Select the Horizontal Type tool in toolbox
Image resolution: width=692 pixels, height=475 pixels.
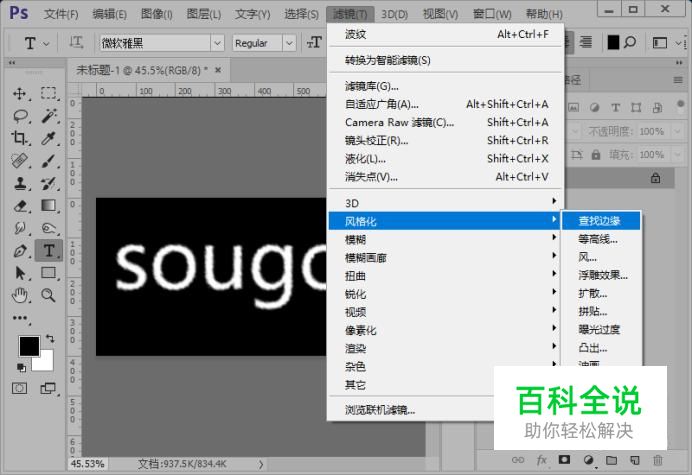[x=49, y=251]
